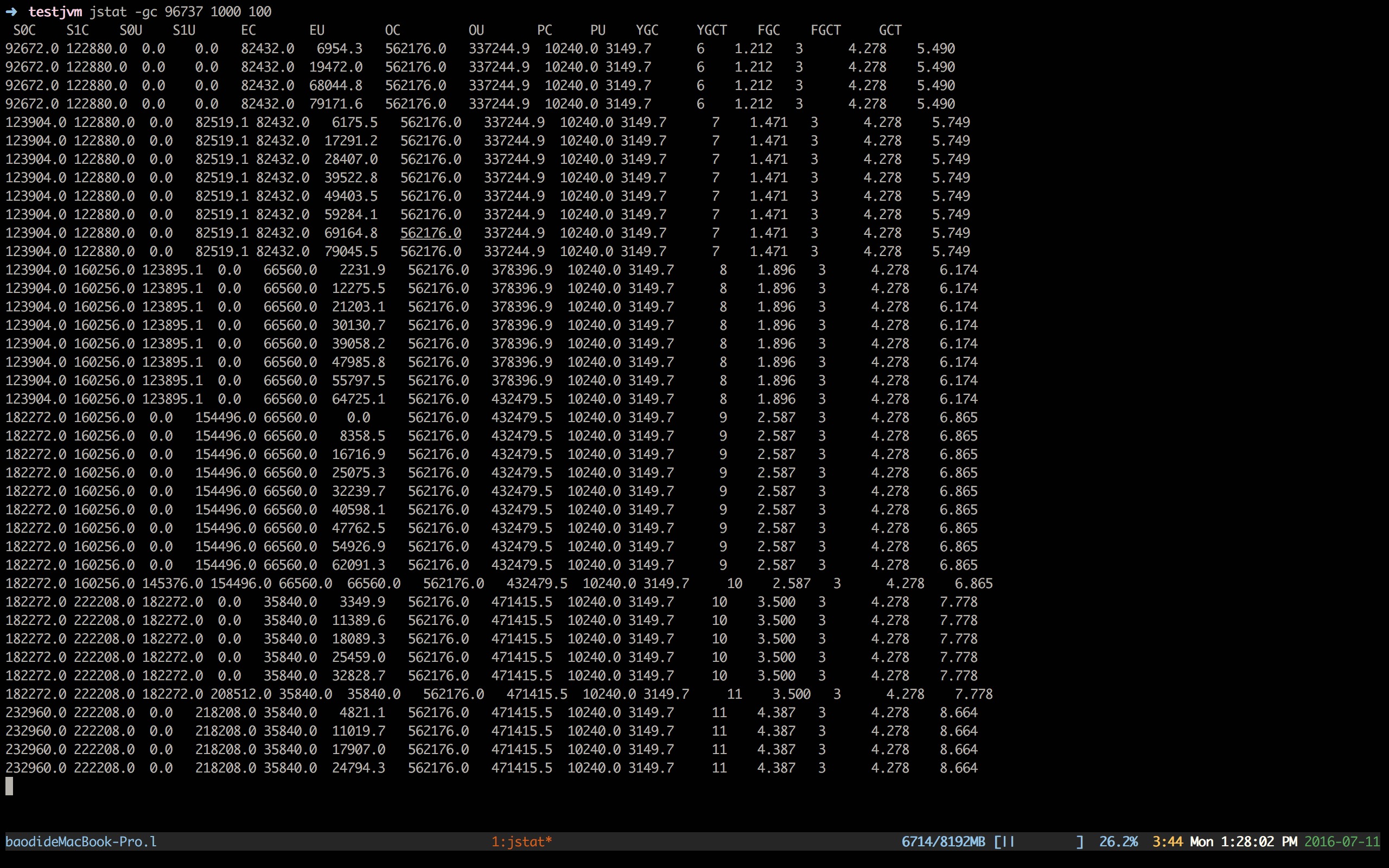Click the PC column header
Viewport: 1389px width, 868px height.
click(545, 30)
